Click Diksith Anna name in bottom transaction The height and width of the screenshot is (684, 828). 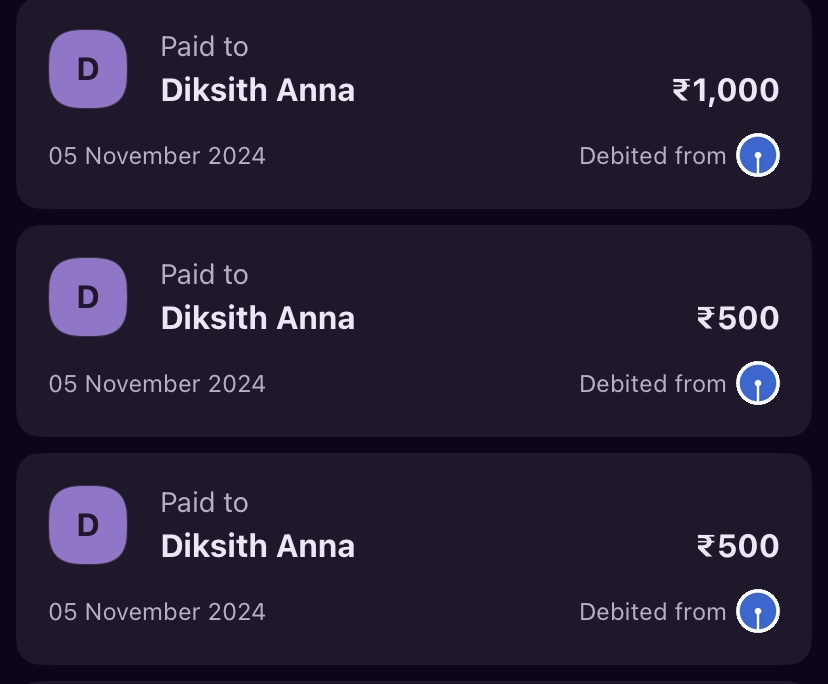[258, 547]
